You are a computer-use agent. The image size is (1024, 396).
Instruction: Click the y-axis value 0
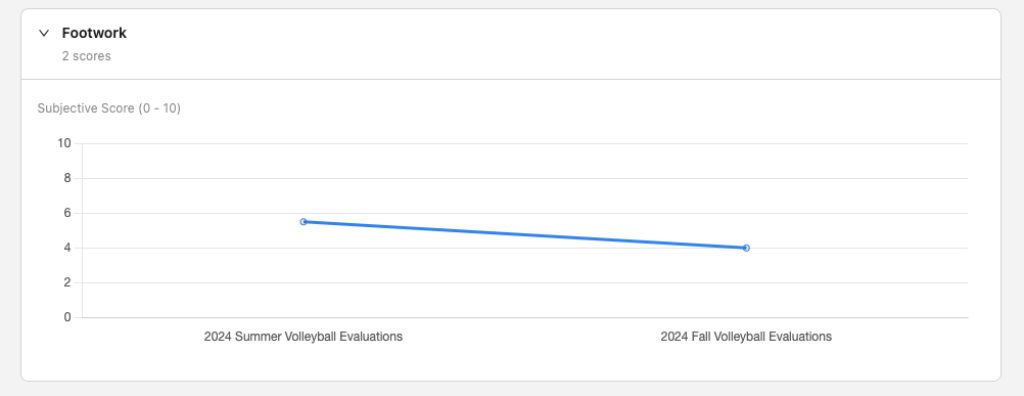[68, 317]
